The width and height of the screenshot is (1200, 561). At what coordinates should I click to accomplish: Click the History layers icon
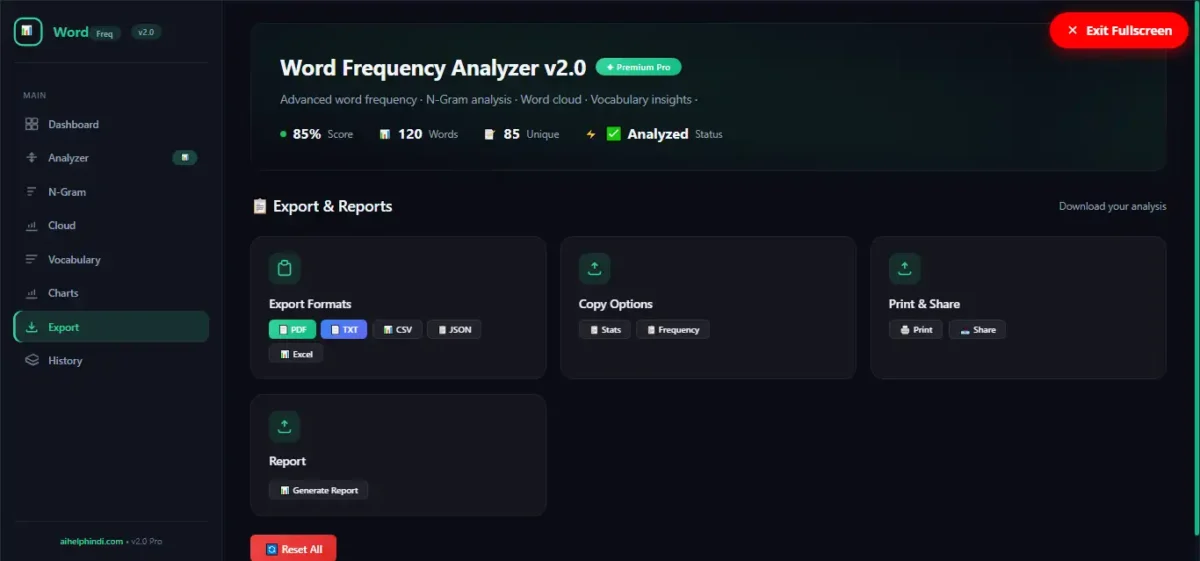click(31, 361)
